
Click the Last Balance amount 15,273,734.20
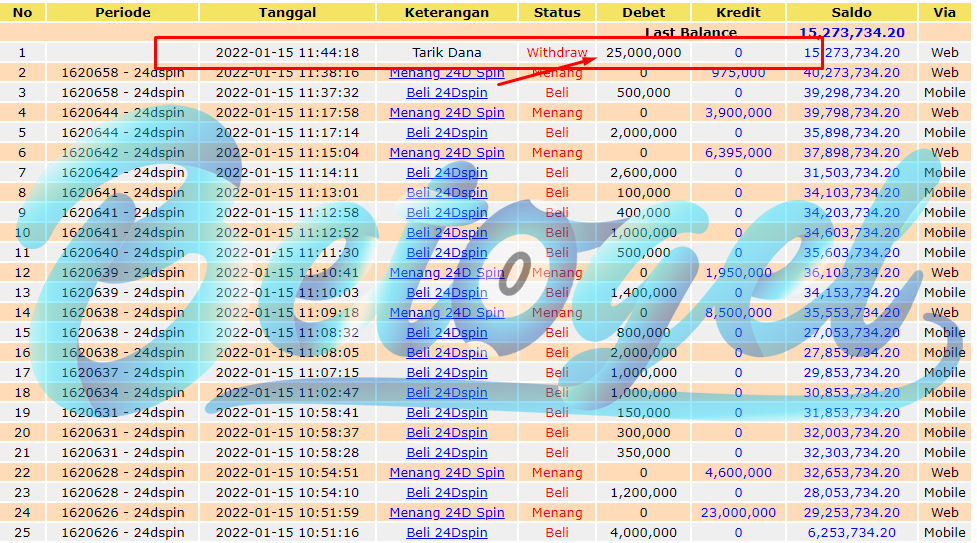[852, 32]
